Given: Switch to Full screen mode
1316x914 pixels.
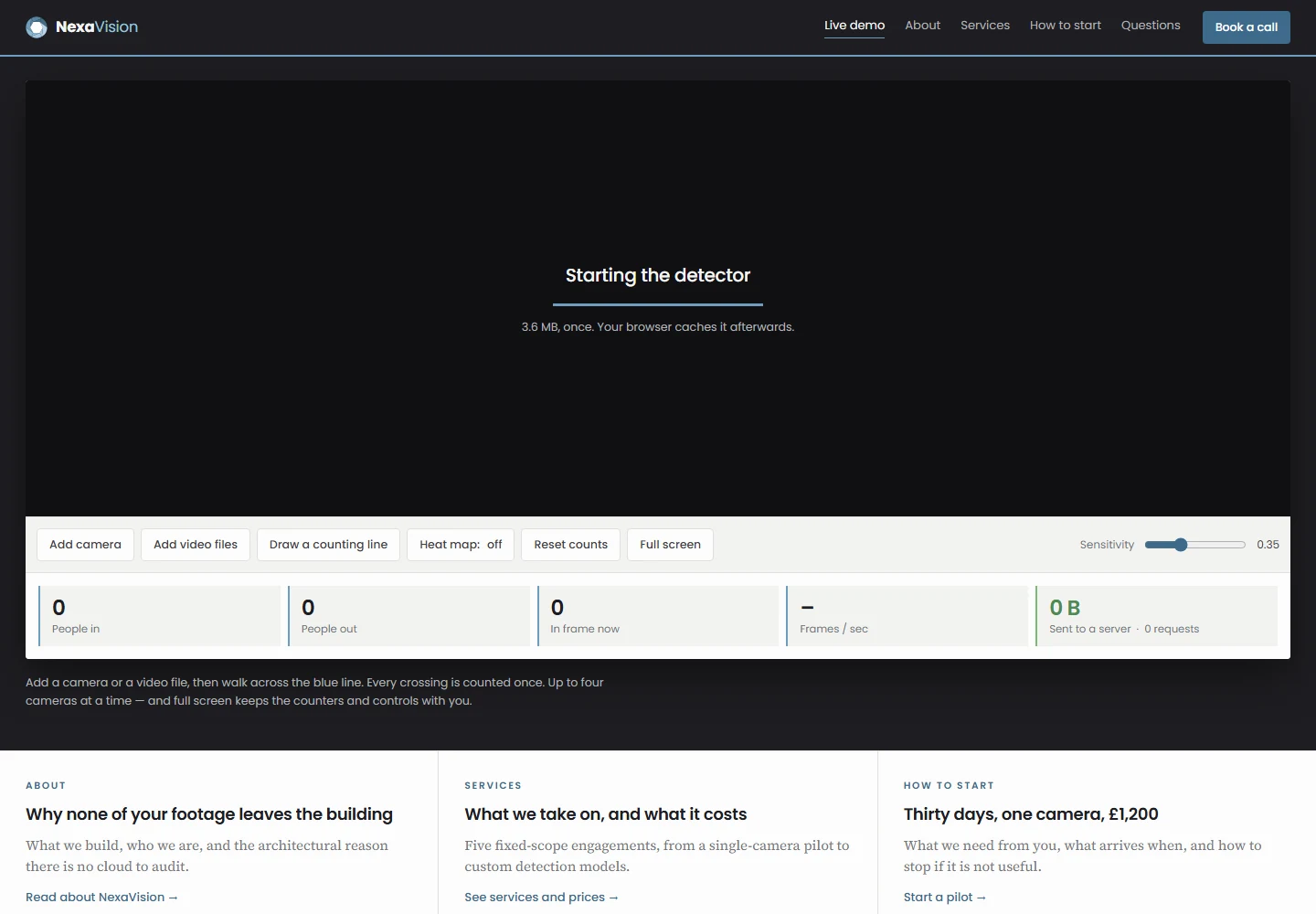Looking at the screenshot, I should click(670, 545).
